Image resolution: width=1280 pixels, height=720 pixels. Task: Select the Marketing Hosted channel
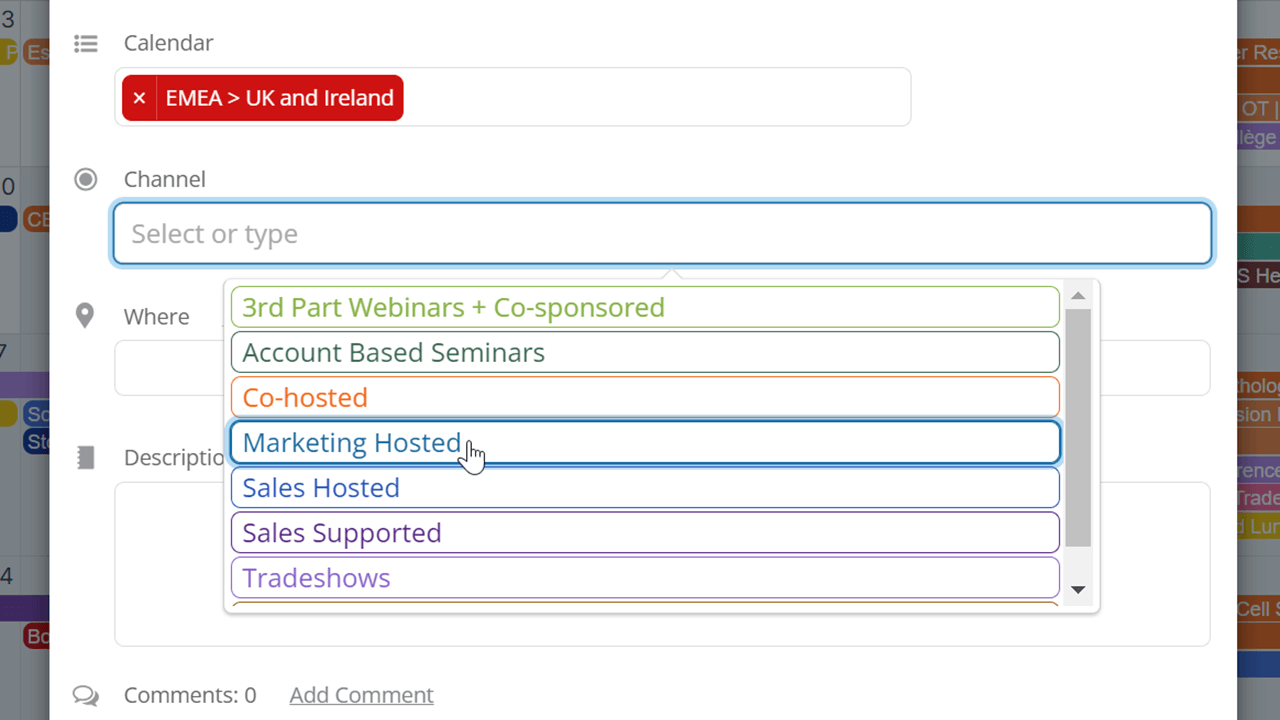point(645,442)
